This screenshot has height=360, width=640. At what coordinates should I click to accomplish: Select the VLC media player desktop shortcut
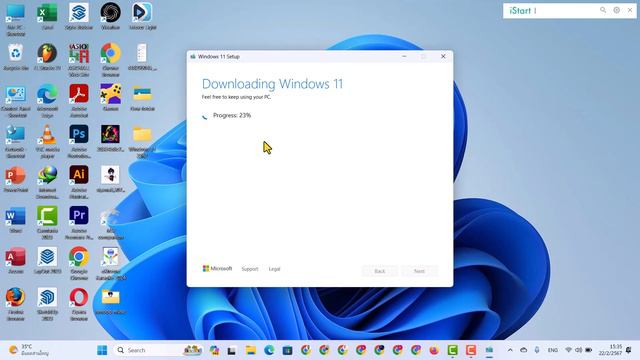[47, 142]
